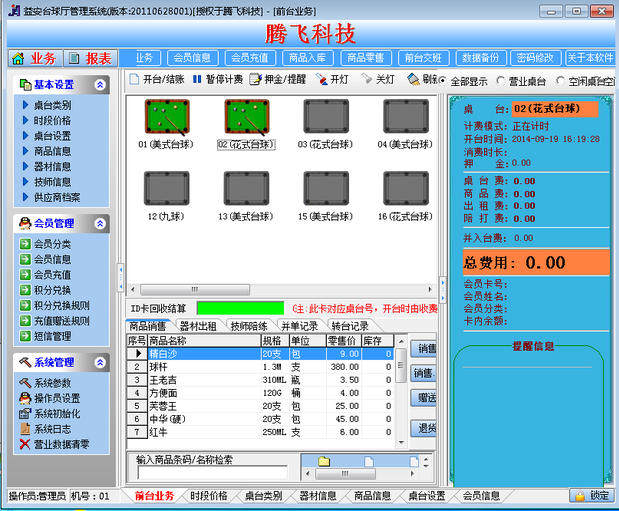Viewport: 619px width, 511px height.
Task: Click the 赠送 button
Action: pyautogui.click(x=424, y=398)
